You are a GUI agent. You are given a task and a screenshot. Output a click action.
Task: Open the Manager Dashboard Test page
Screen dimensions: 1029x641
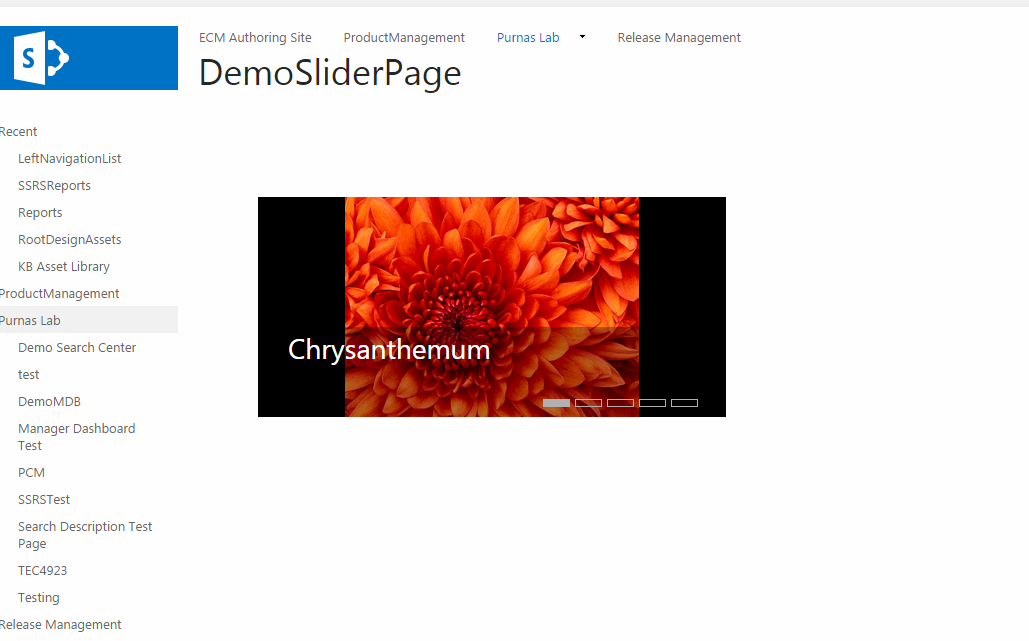[x=77, y=436]
